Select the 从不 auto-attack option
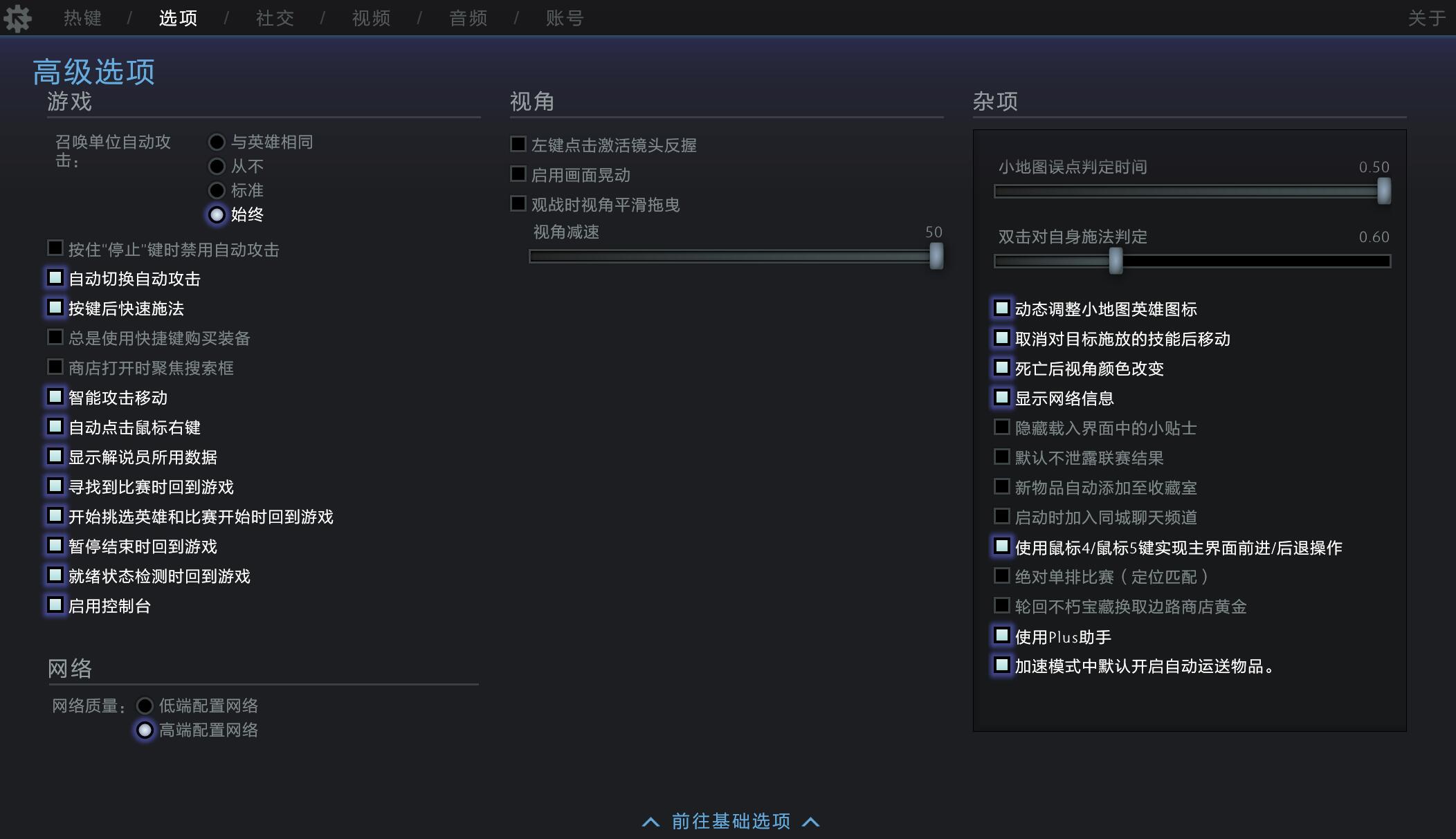This screenshot has height=839, width=1456. pos(217,166)
